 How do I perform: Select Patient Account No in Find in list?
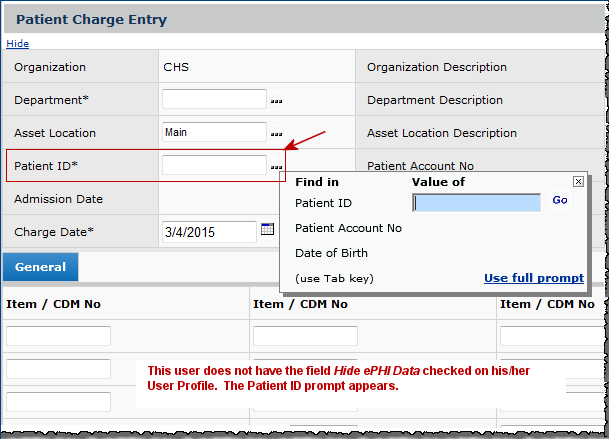(x=348, y=228)
